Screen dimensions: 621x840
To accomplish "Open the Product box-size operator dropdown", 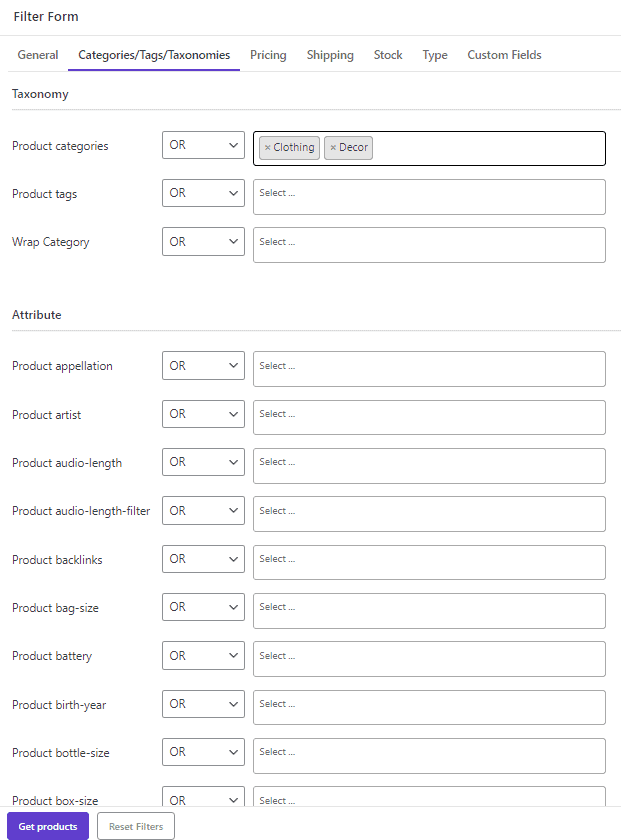I will click(x=202, y=798).
